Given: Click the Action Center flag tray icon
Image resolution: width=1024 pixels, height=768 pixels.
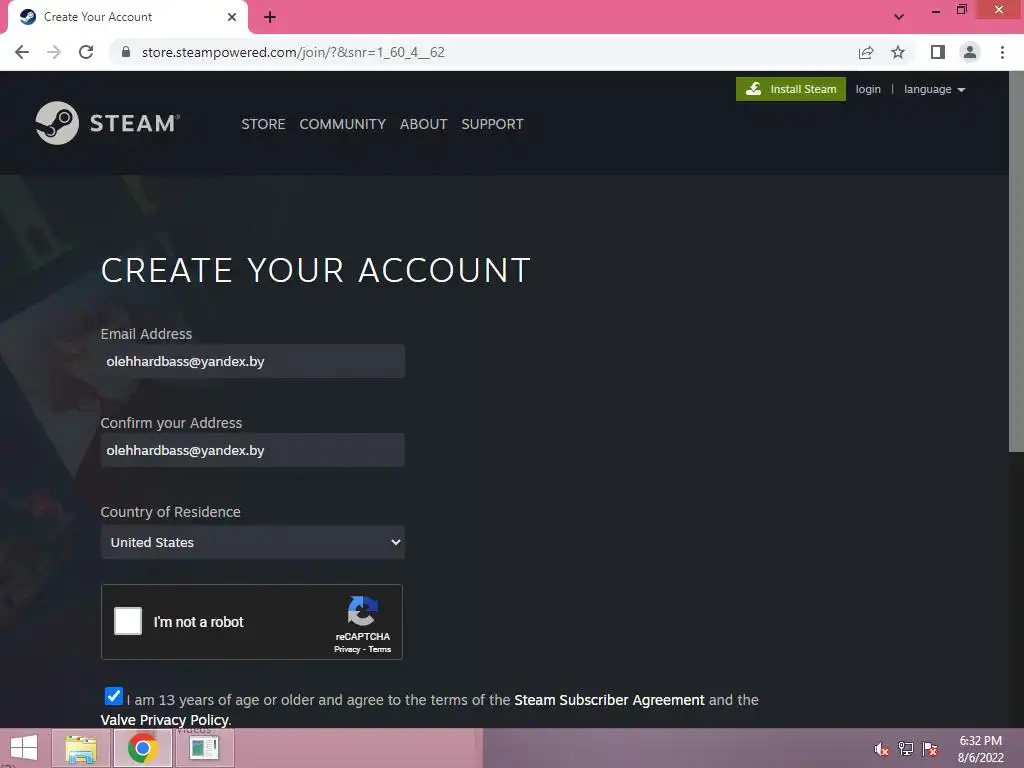Looking at the screenshot, I should [930, 749].
